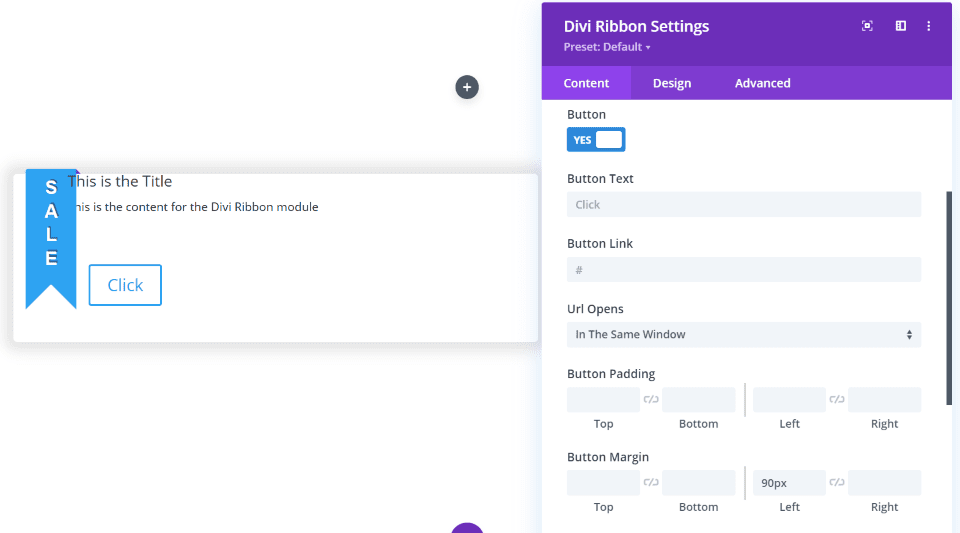
Task: Link Button Margin top and bottom values
Action: point(651,483)
